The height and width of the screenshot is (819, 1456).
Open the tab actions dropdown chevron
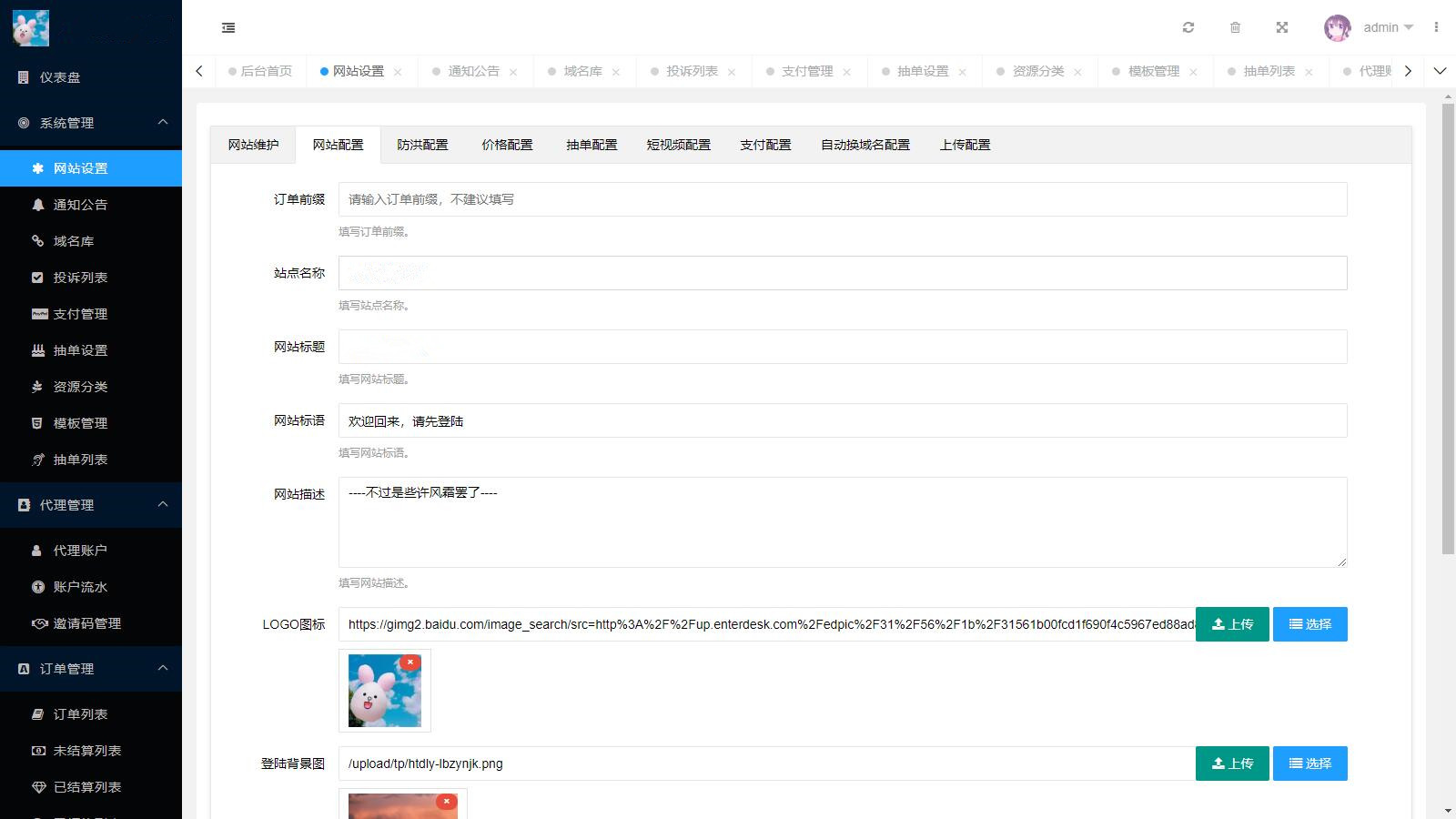click(1440, 71)
